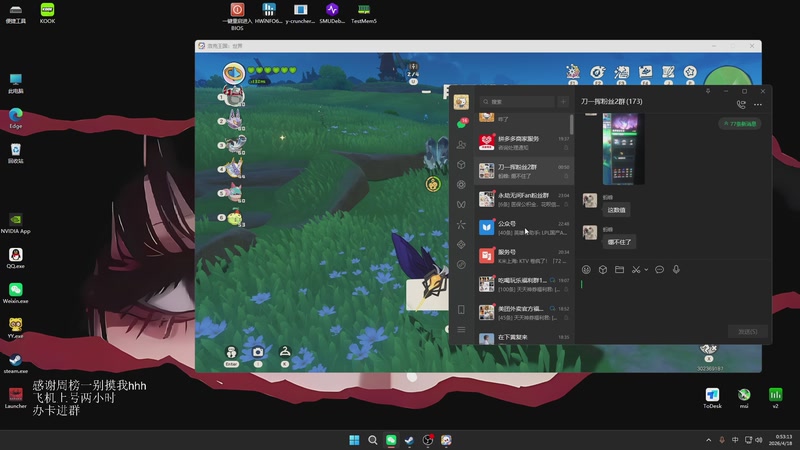The image size is (800, 450).
Task: Click WeChat profile avatar at sidebar top
Action: (461, 102)
